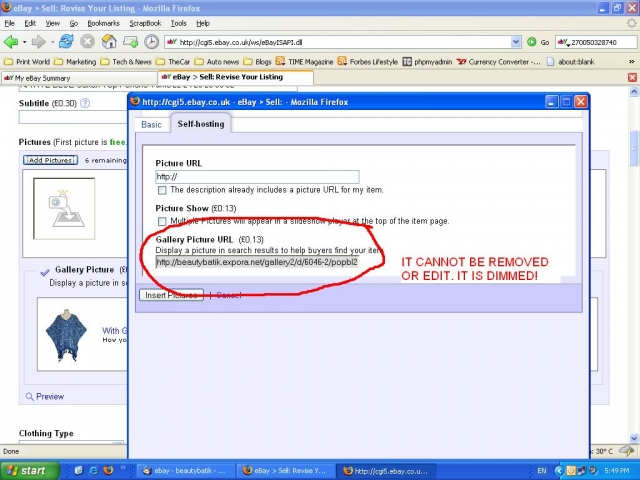
Task: Click the Windows Start button
Action: pyautogui.click(x=27, y=470)
